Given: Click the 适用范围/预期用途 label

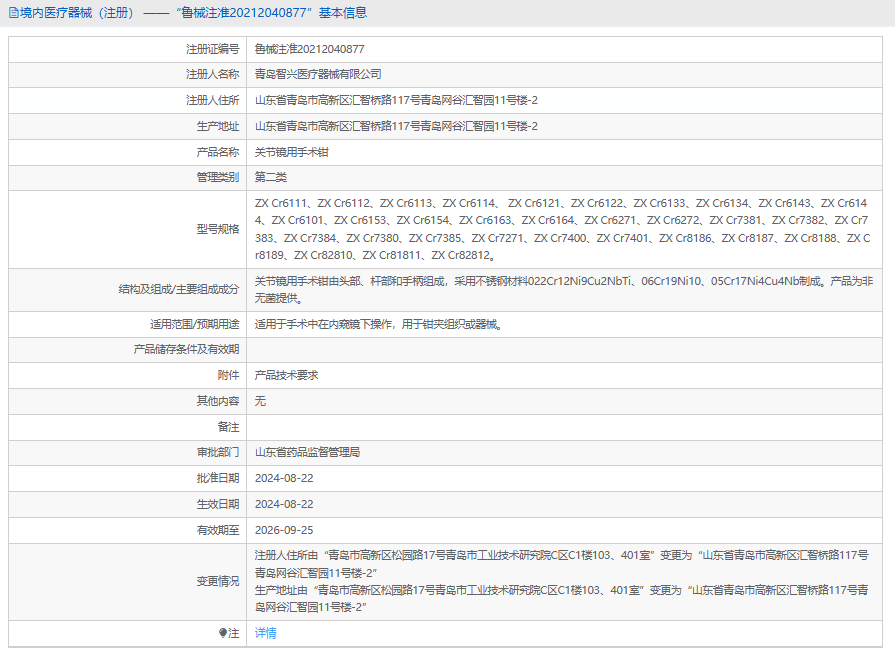Looking at the screenshot, I should pos(195,325).
